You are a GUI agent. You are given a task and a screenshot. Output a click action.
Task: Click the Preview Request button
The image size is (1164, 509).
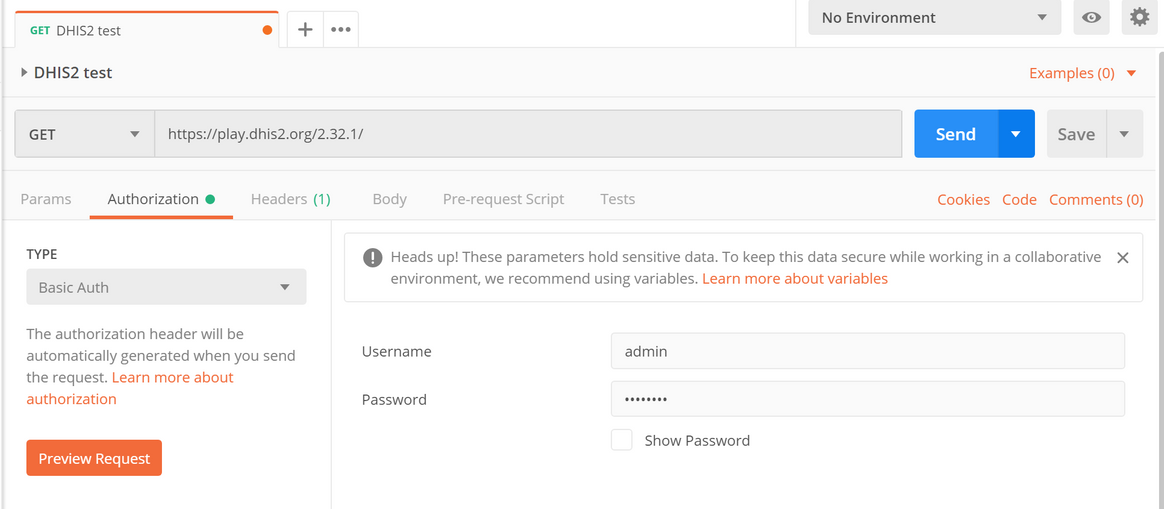(x=94, y=458)
